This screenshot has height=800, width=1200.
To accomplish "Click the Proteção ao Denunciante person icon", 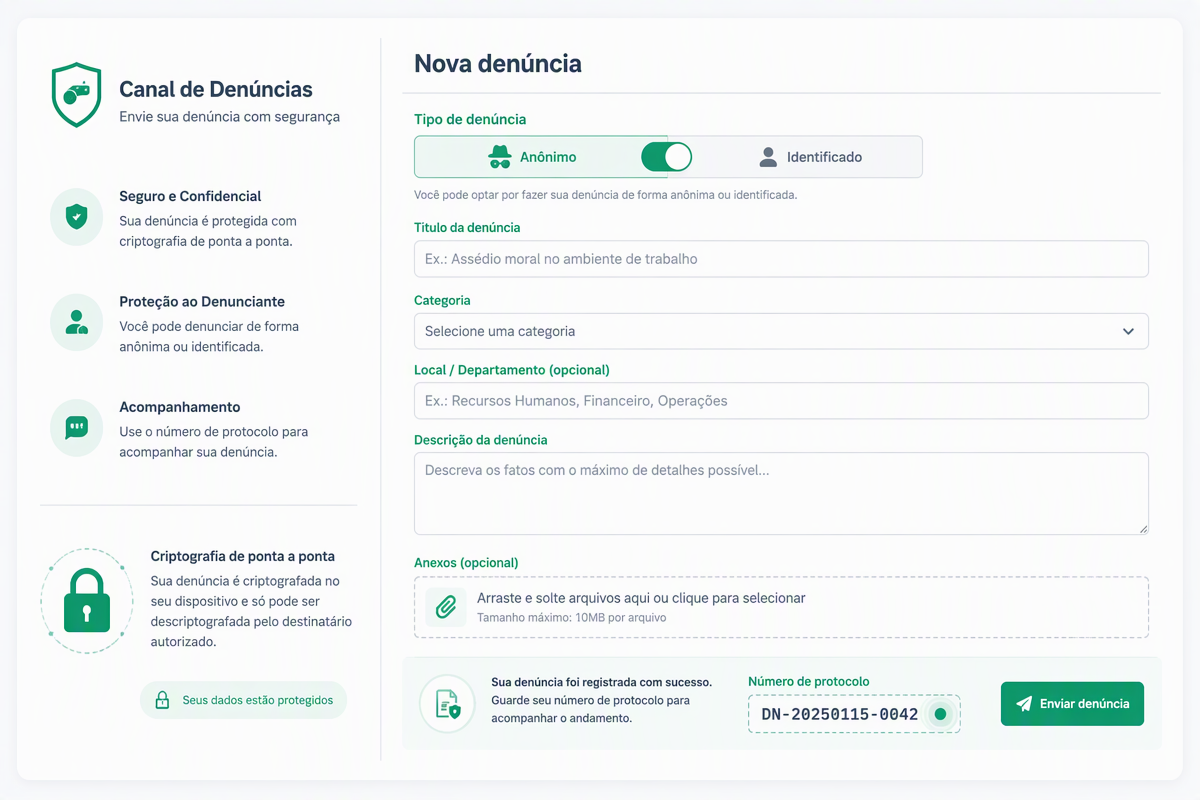I will pos(76,322).
